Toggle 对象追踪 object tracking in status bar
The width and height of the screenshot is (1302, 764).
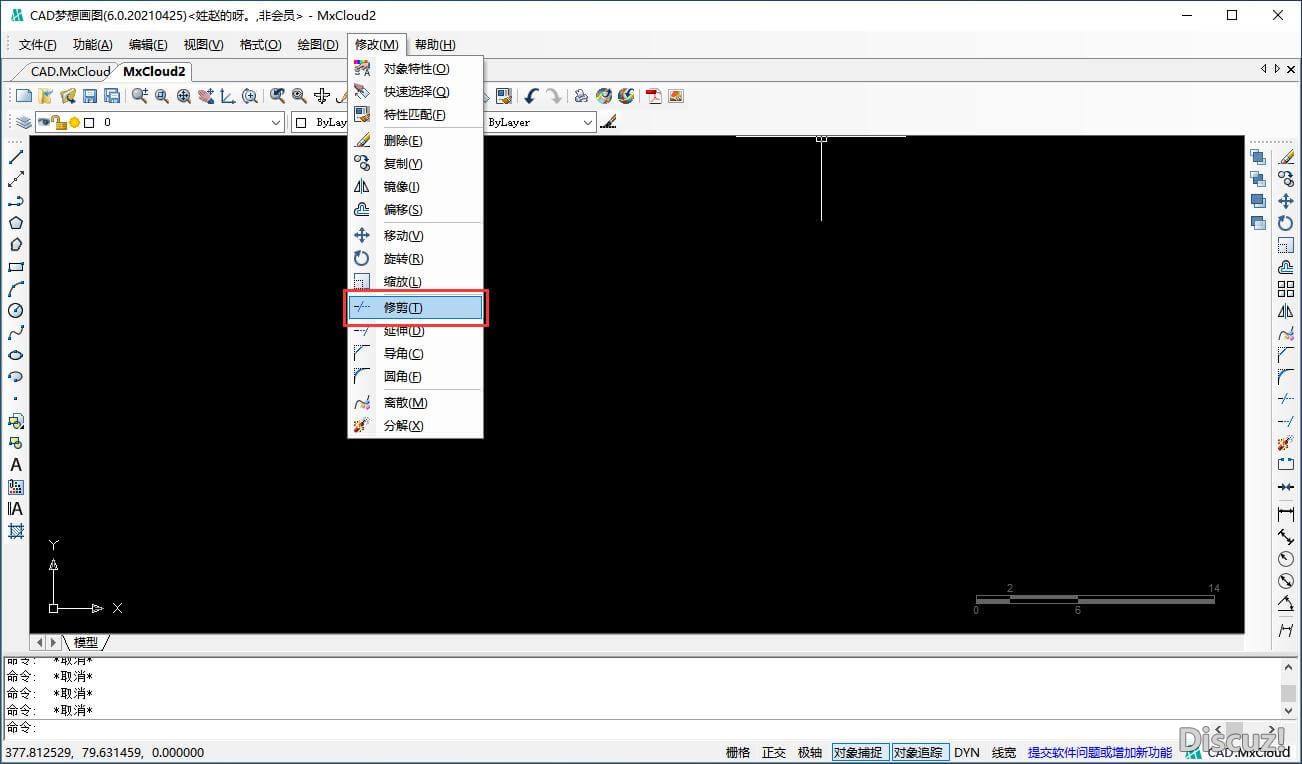[x=920, y=753]
